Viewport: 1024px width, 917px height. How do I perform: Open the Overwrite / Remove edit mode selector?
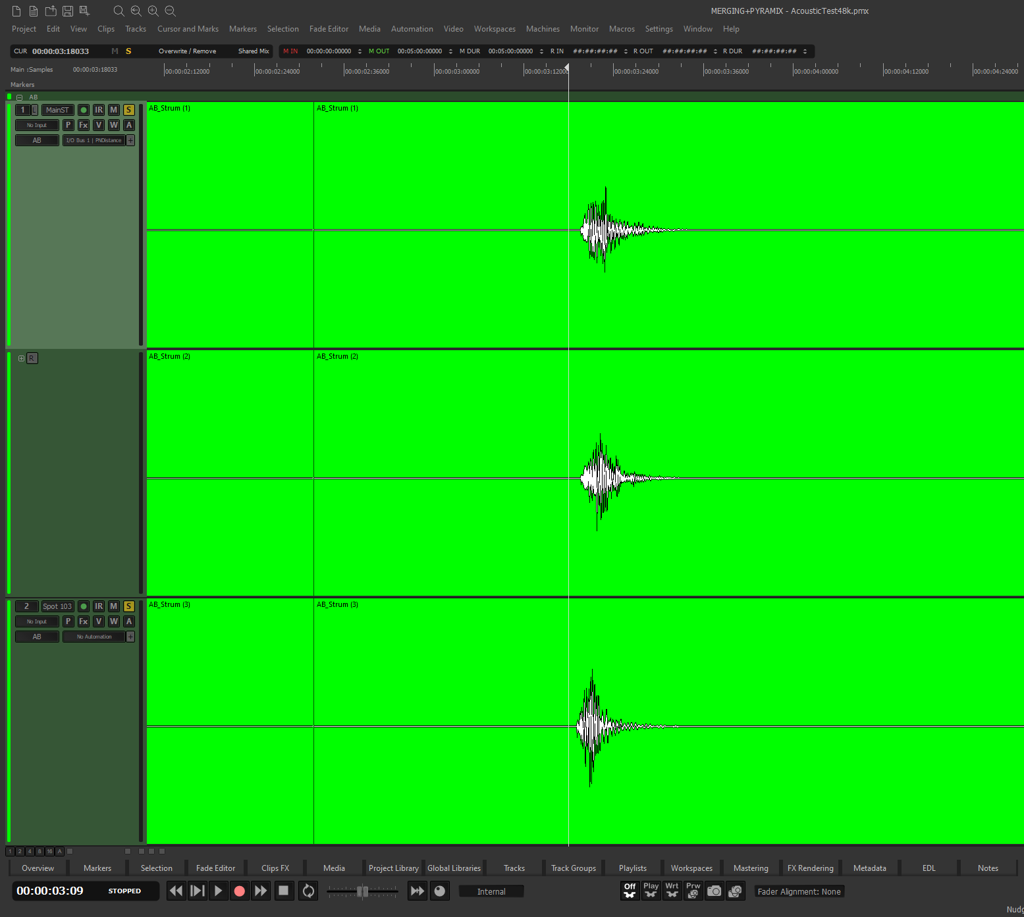tap(187, 51)
